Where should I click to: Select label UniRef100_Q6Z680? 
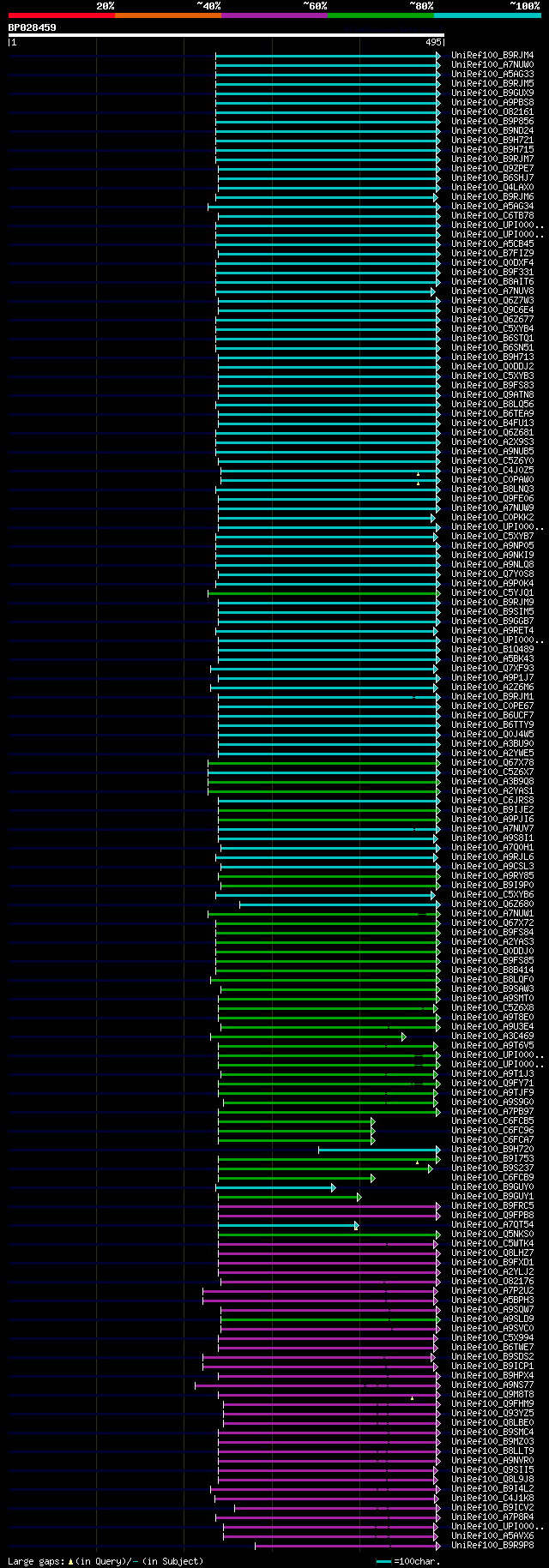[x=492, y=904]
